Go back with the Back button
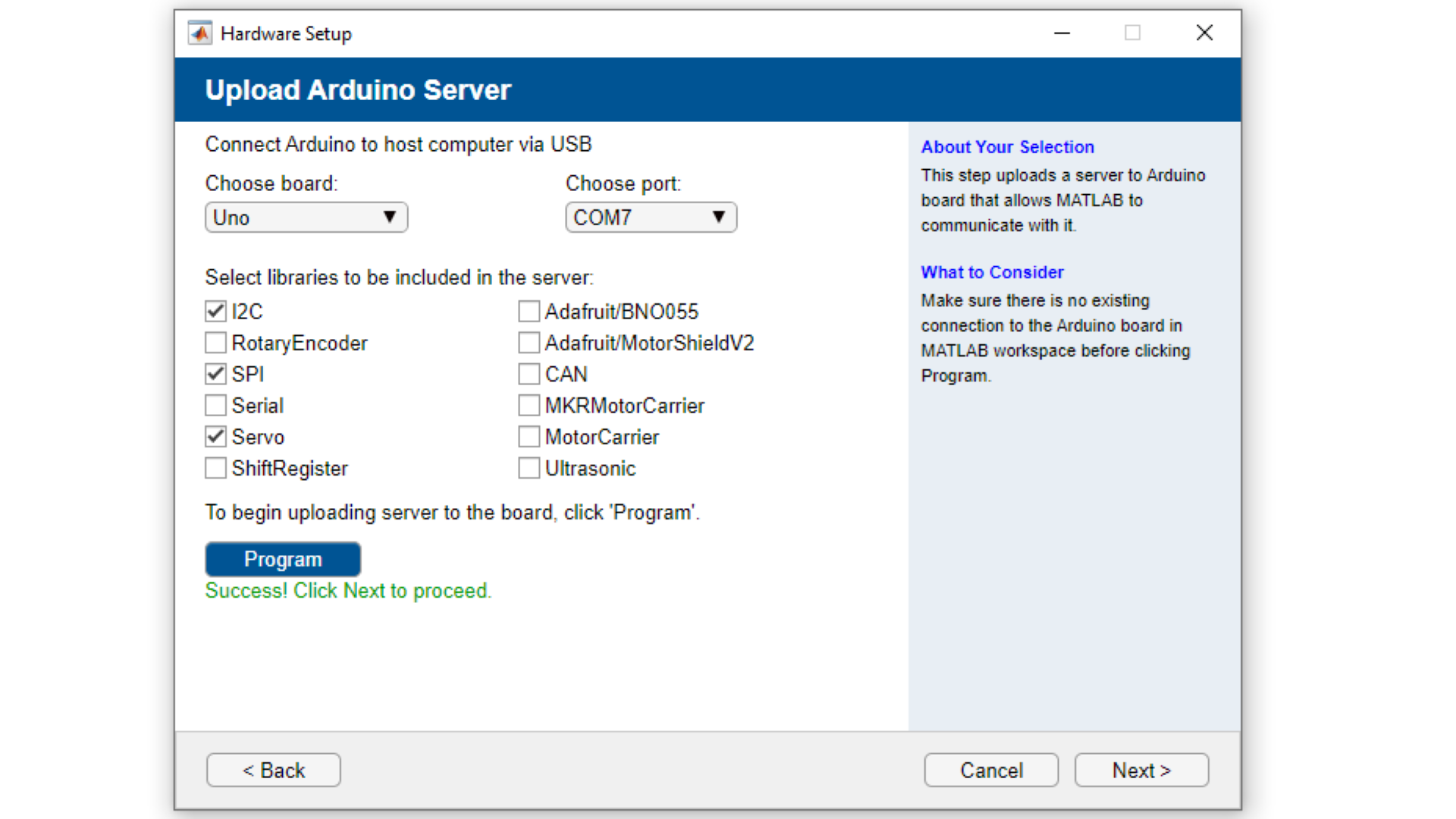The image size is (1456, 819). [x=274, y=770]
